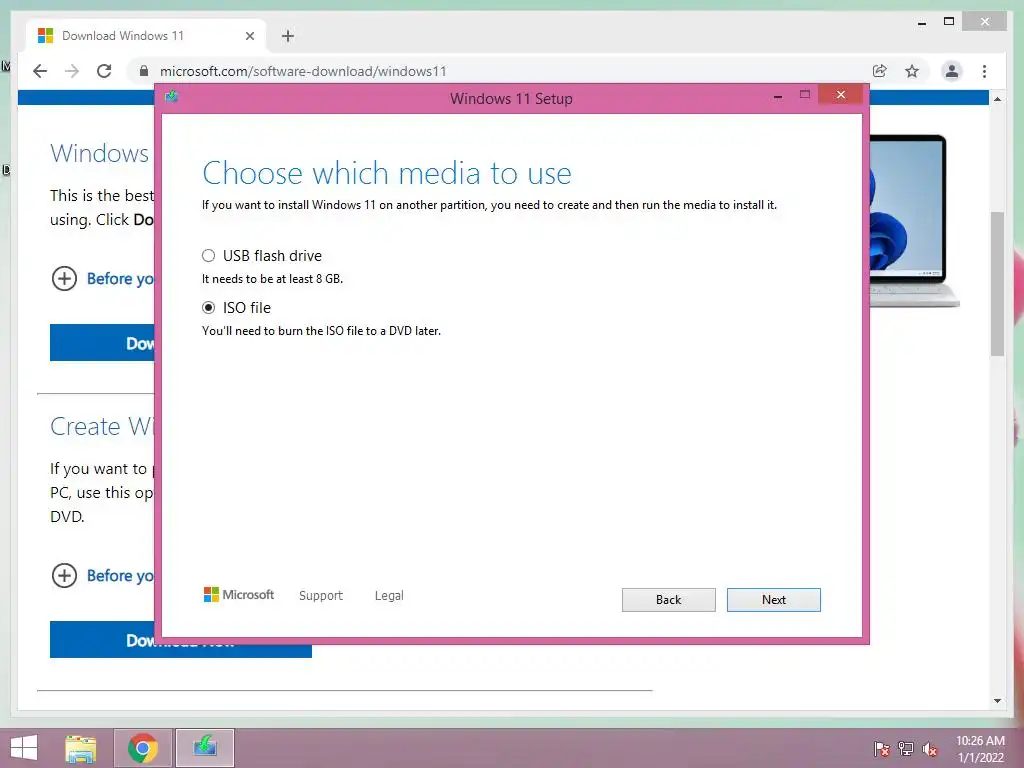Select the USB flash drive radio option
1024x768 pixels.
click(208, 255)
